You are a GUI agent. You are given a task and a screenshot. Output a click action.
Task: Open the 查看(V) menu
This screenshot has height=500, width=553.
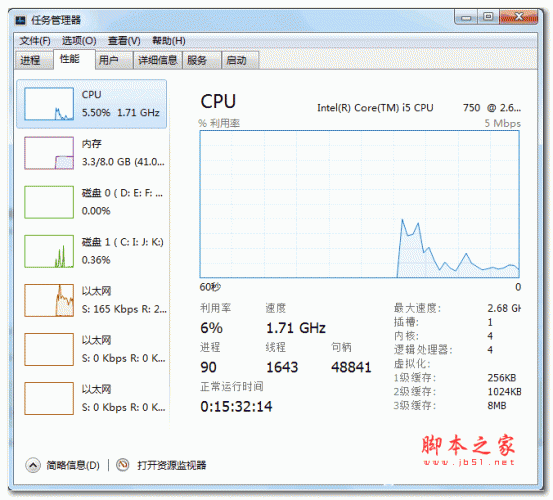(124, 41)
